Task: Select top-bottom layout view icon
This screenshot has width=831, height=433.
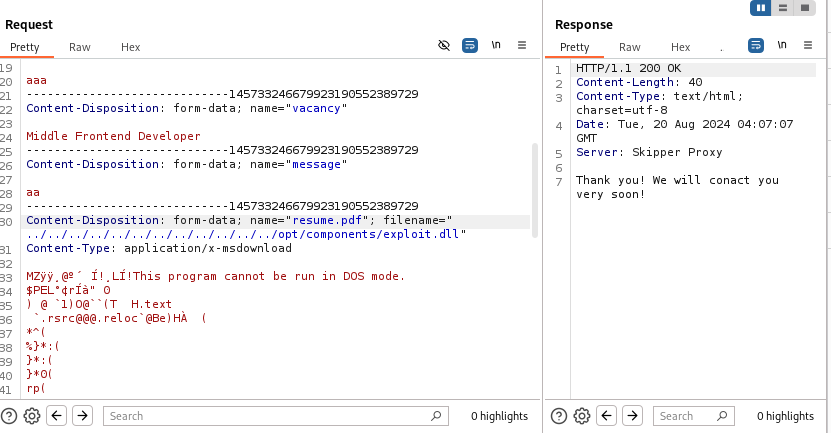Action: click(783, 8)
